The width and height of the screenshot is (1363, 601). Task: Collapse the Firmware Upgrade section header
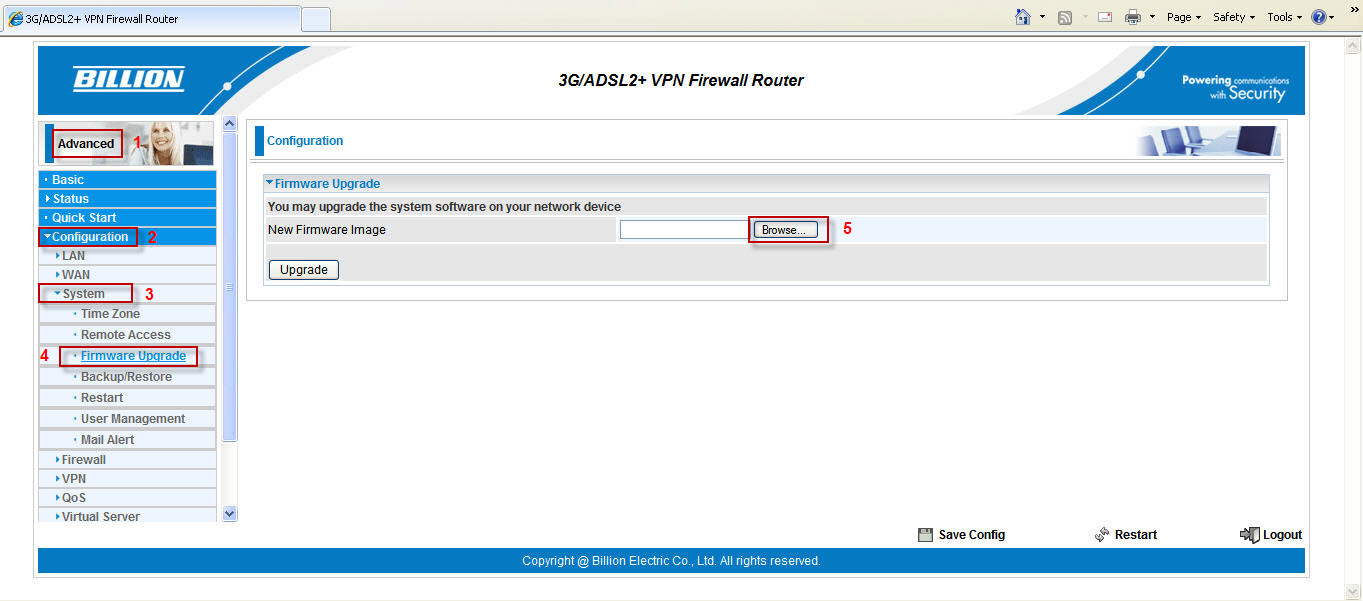pos(766,184)
